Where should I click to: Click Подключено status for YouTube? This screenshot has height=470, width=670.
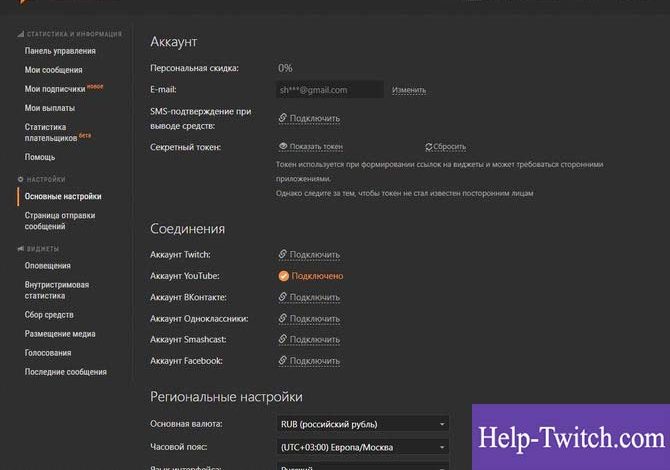[317, 276]
